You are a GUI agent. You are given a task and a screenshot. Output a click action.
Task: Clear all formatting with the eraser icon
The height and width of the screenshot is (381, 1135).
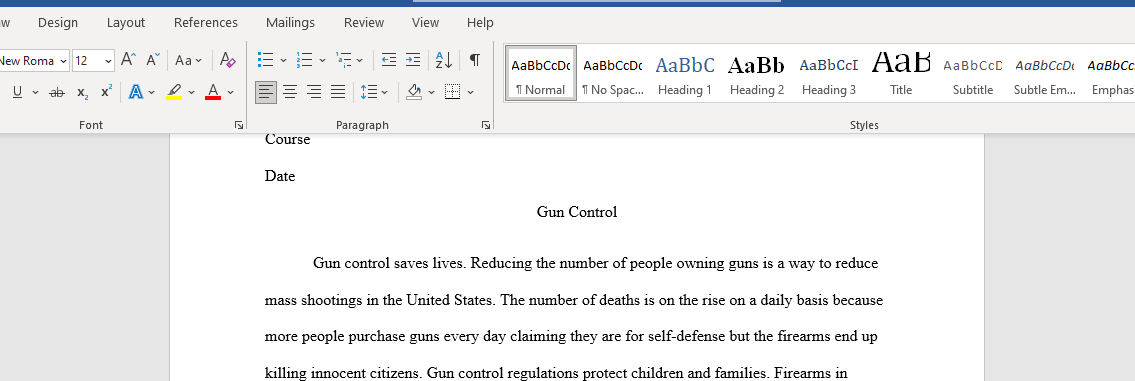click(227, 60)
